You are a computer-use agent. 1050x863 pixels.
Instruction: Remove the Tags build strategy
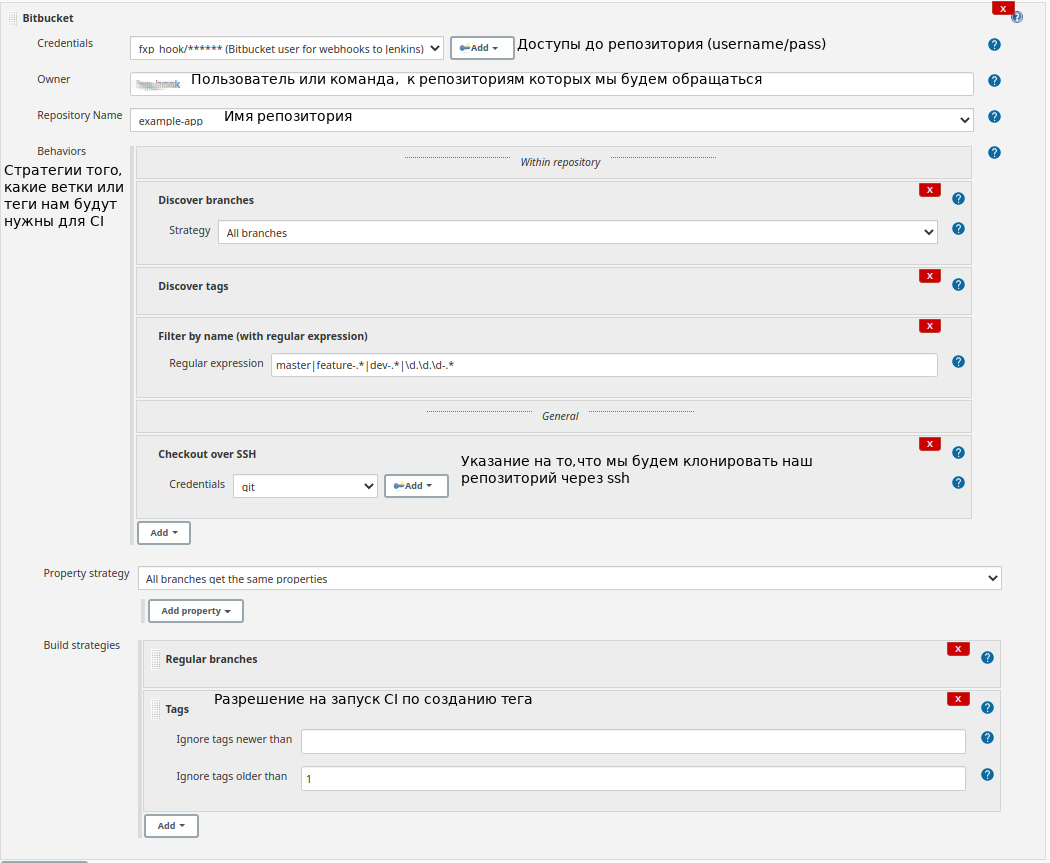point(957,696)
